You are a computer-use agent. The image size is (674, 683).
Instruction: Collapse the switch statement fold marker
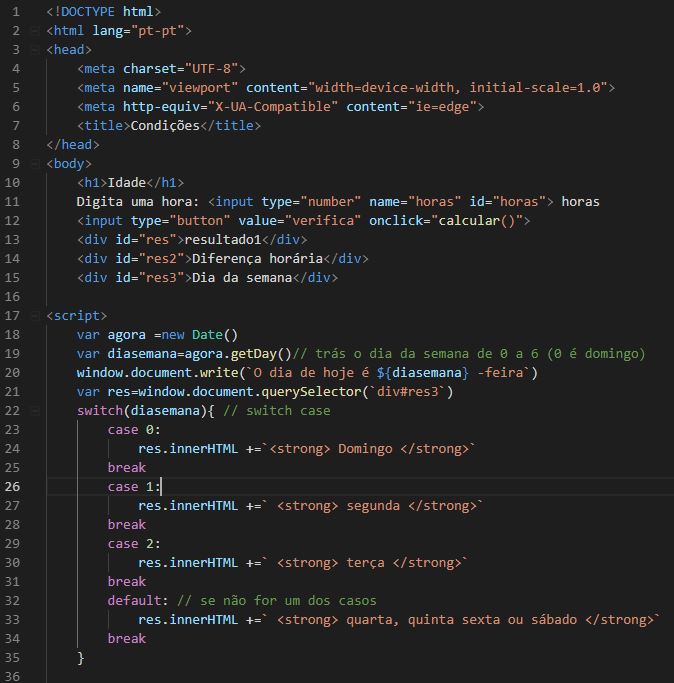pos(34,411)
